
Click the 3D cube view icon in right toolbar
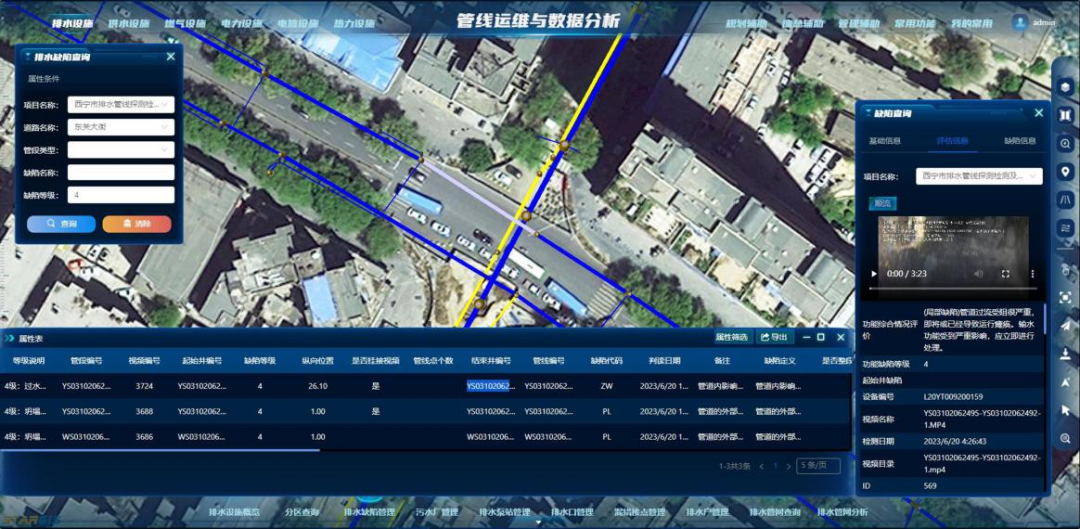click(x=1066, y=87)
